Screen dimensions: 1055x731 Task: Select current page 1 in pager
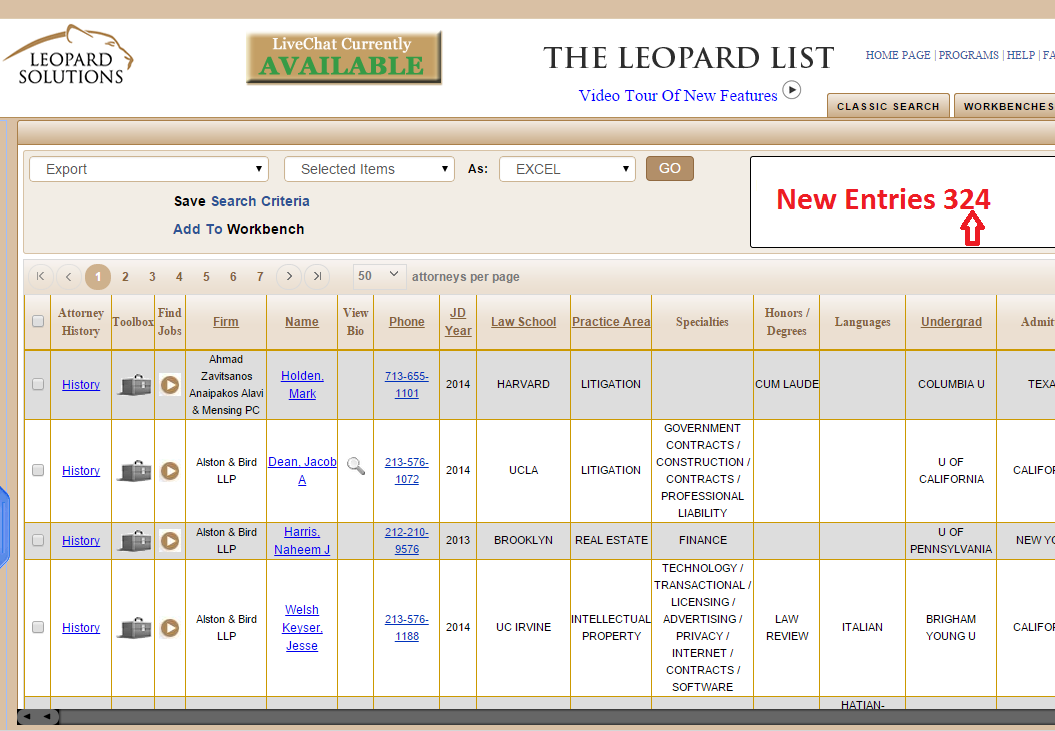(x=98, y=277)
